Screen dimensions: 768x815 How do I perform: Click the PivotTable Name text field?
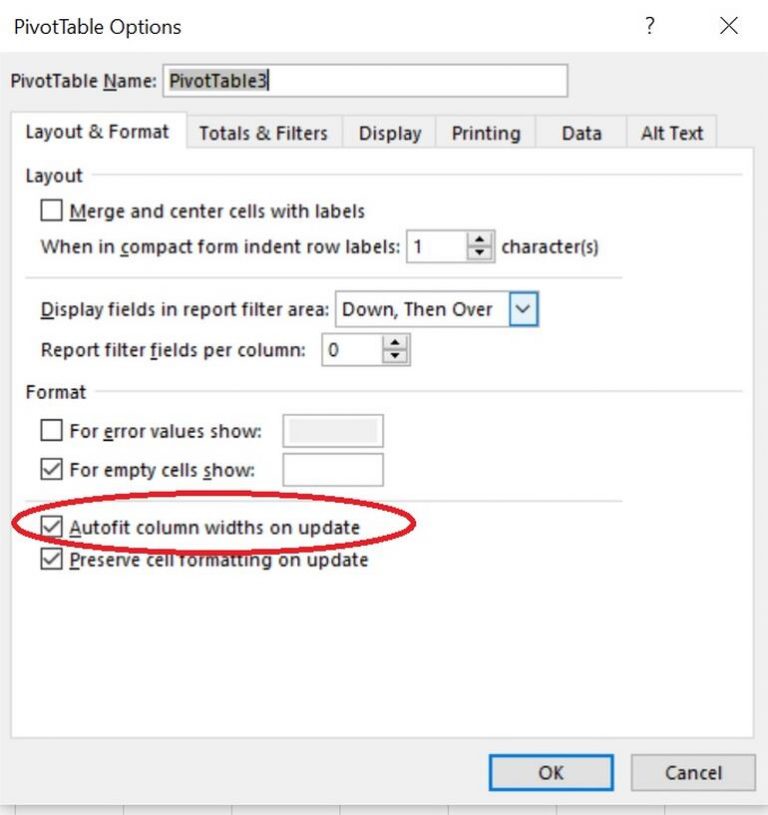[x=365, y=81]
